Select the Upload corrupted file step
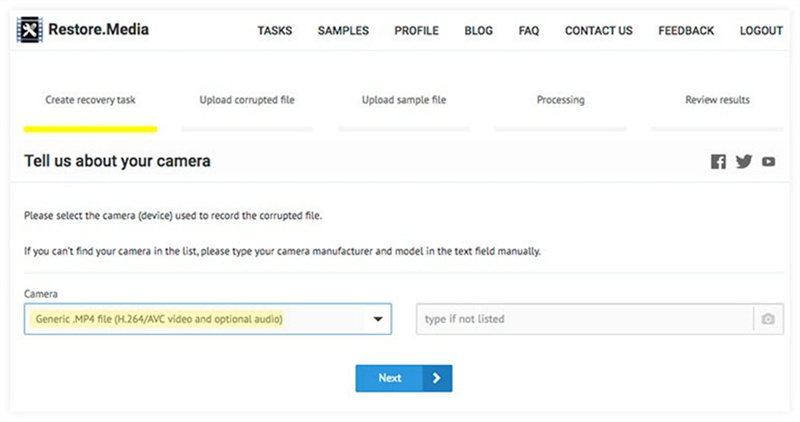The height and width of the screenshot is (422, 800). point(247,100)
